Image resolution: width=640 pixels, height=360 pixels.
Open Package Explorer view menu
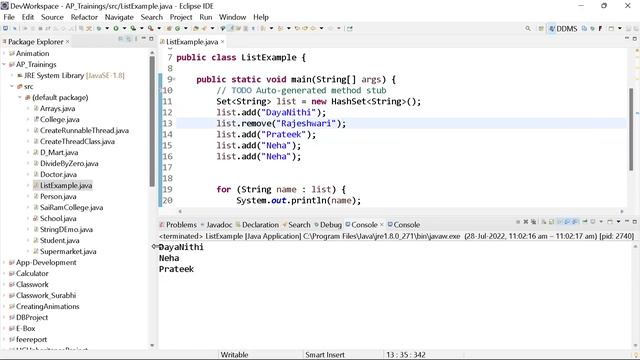[136, 39]
